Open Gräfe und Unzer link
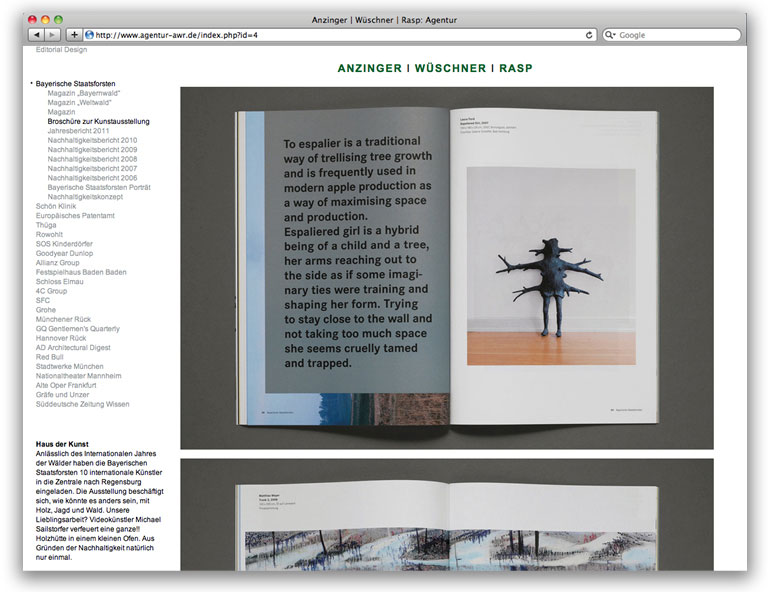Image resolution: width=770 pixels, height=592 pixels. pos(62,395)
